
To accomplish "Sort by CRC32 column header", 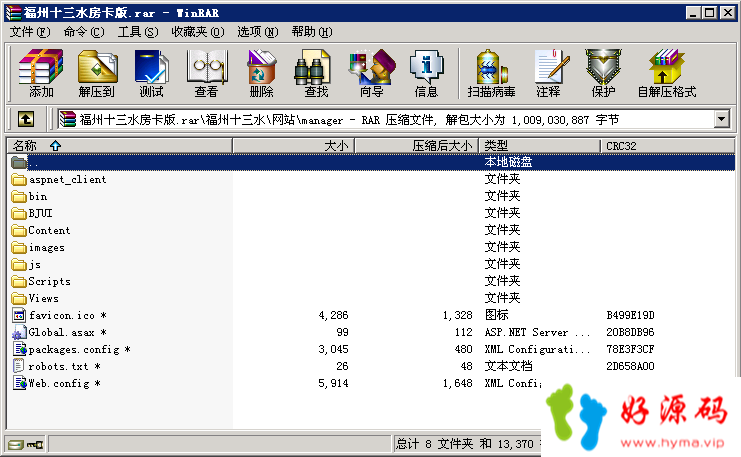I will 667,146.
